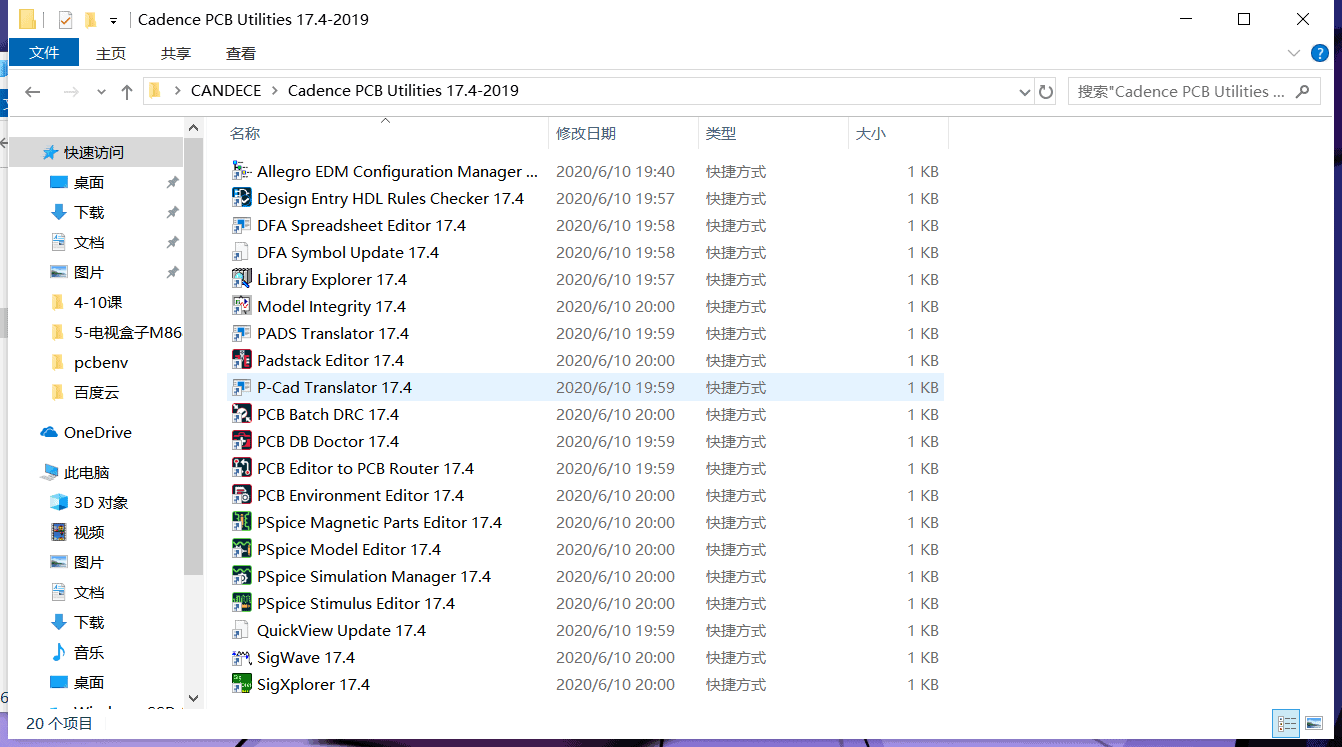Screen dimensions: 1342x747
Task: Open 5-电视盒子M86 quick access folder
Action: point(115,332)
